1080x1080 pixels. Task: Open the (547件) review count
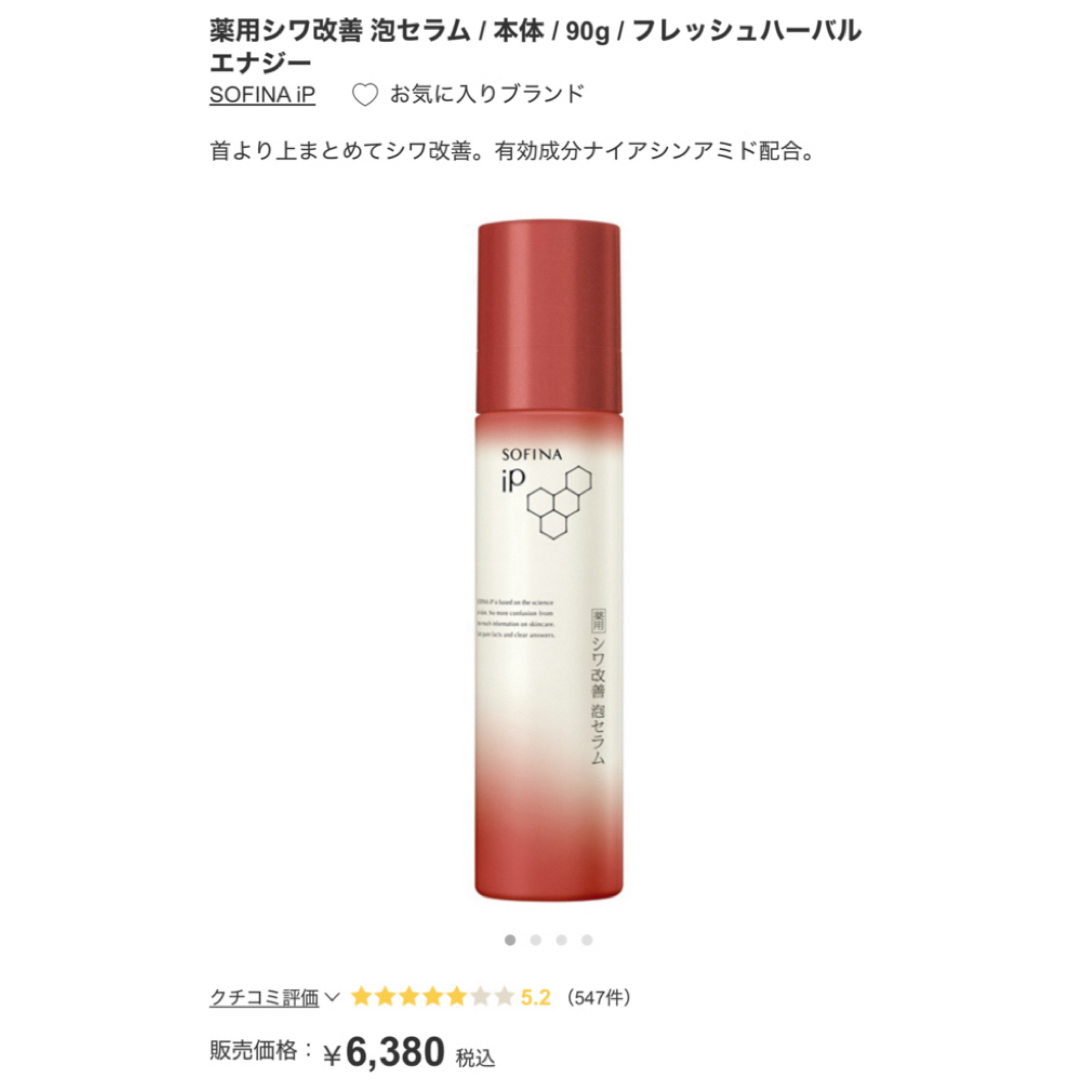pyautogui.click(x=599, y=997)
